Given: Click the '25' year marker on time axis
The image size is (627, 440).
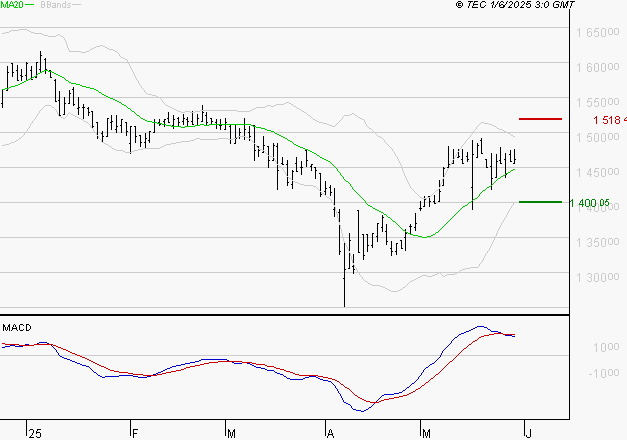Looking at the screenshot, I should pyautogui.click(x=35, y=432).
